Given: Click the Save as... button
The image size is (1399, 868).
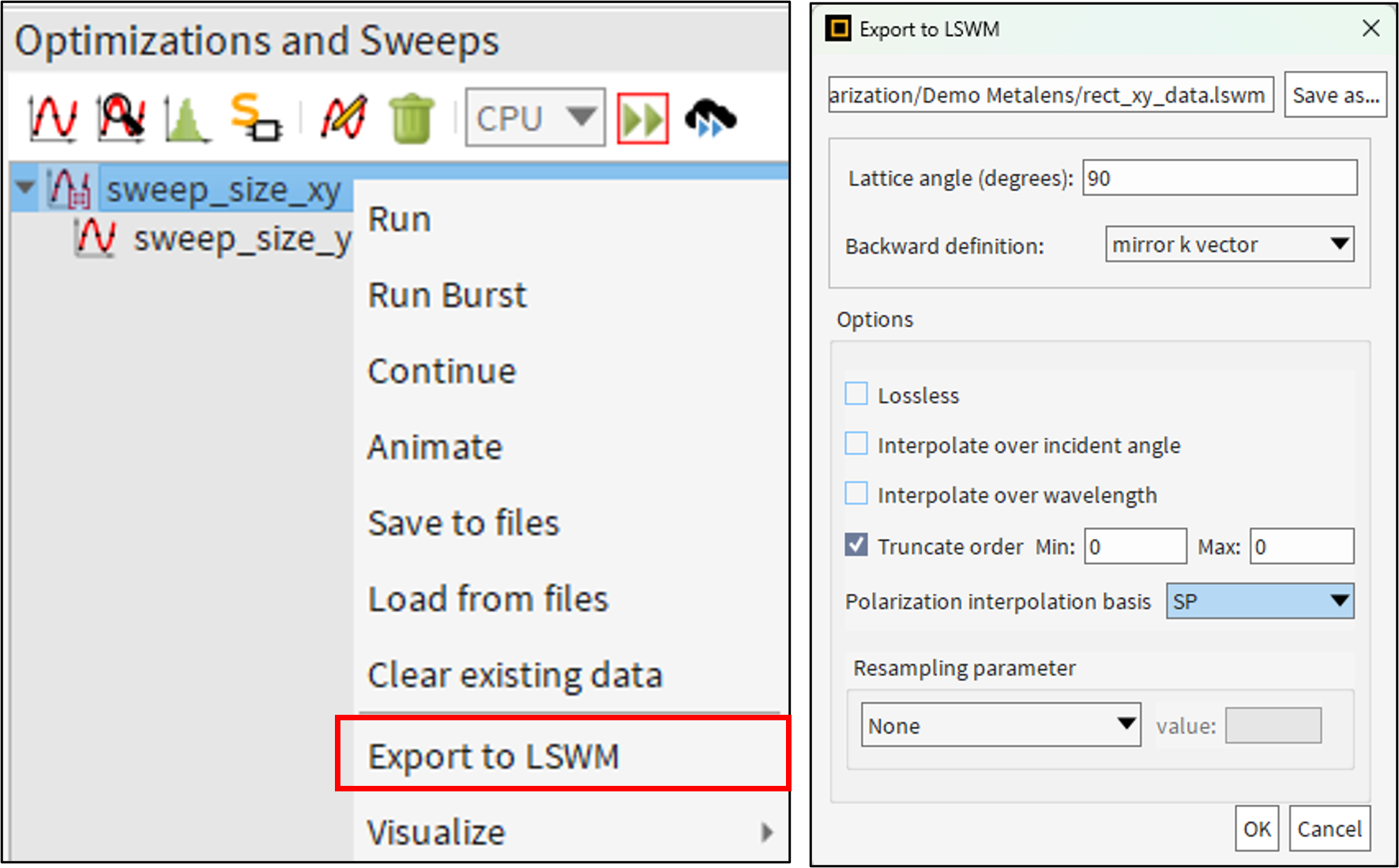Looking at the screenshot, I should 1335,95.
